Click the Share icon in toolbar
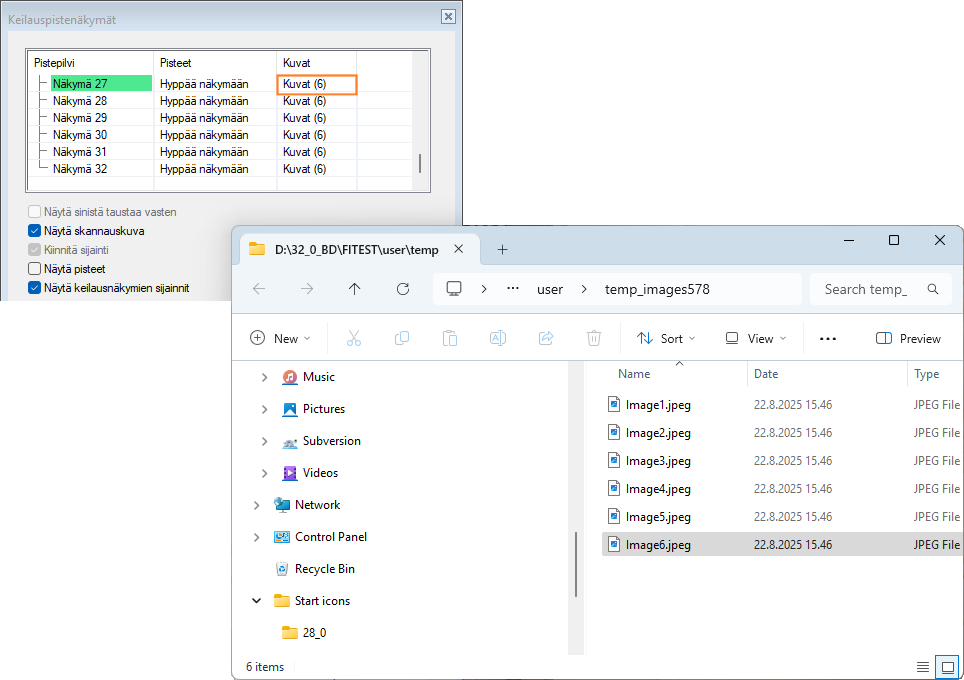 (546, 339)
